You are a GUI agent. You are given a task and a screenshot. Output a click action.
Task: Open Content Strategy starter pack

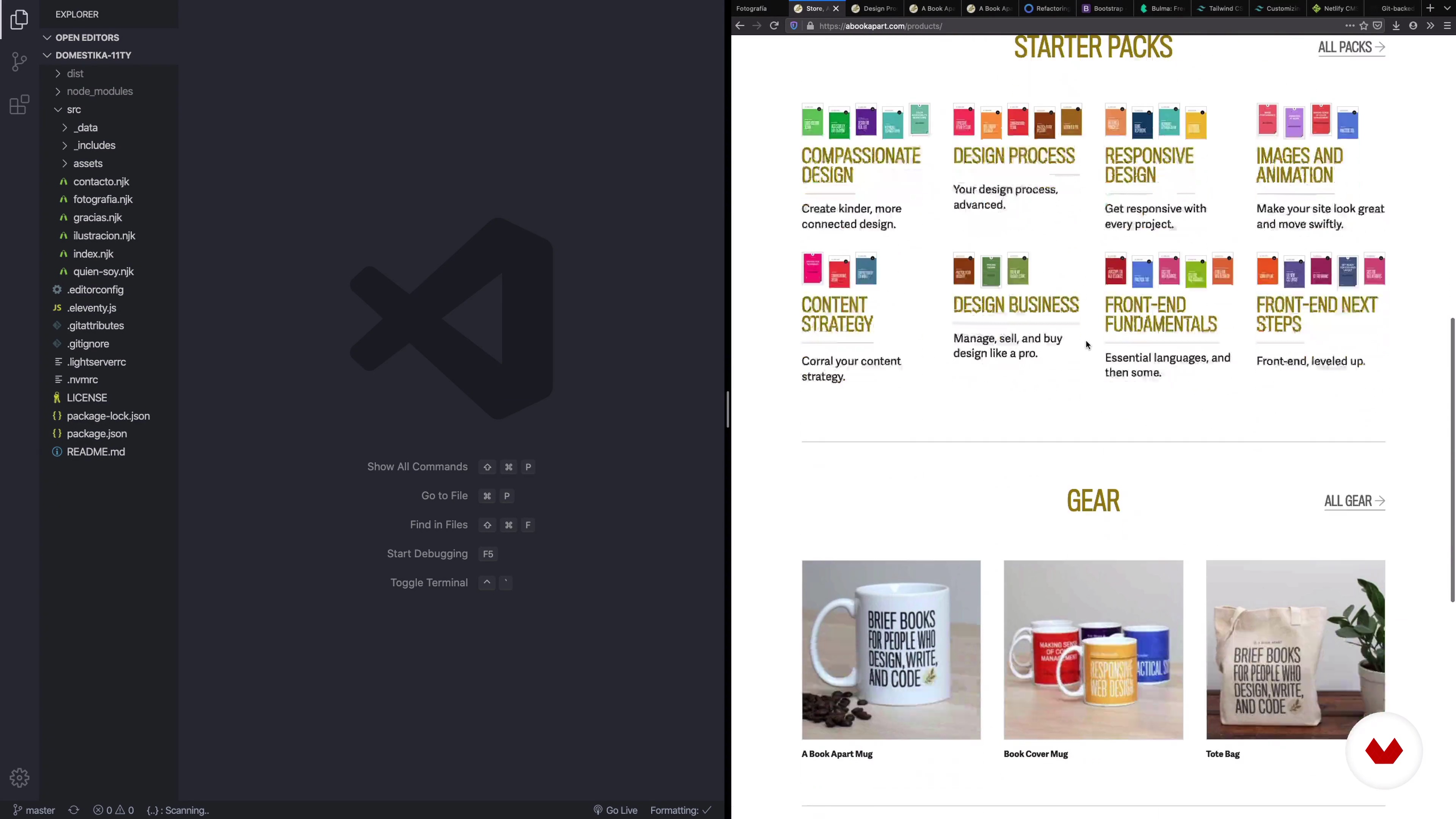837,314
